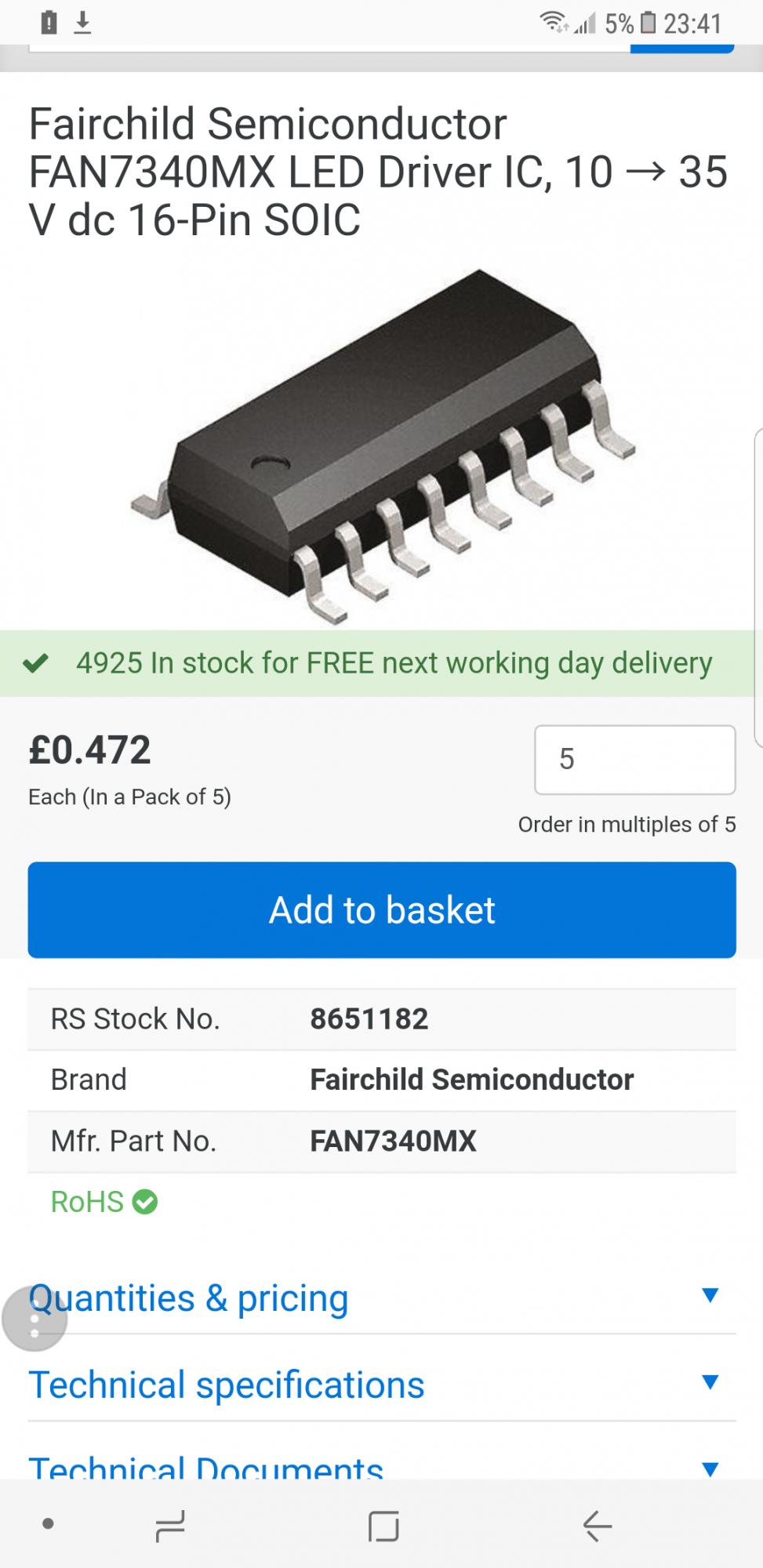Tap the floating three-dot circle button
The width and height of the screenshot is (763, 1568).
click(x=35, y=1319)
